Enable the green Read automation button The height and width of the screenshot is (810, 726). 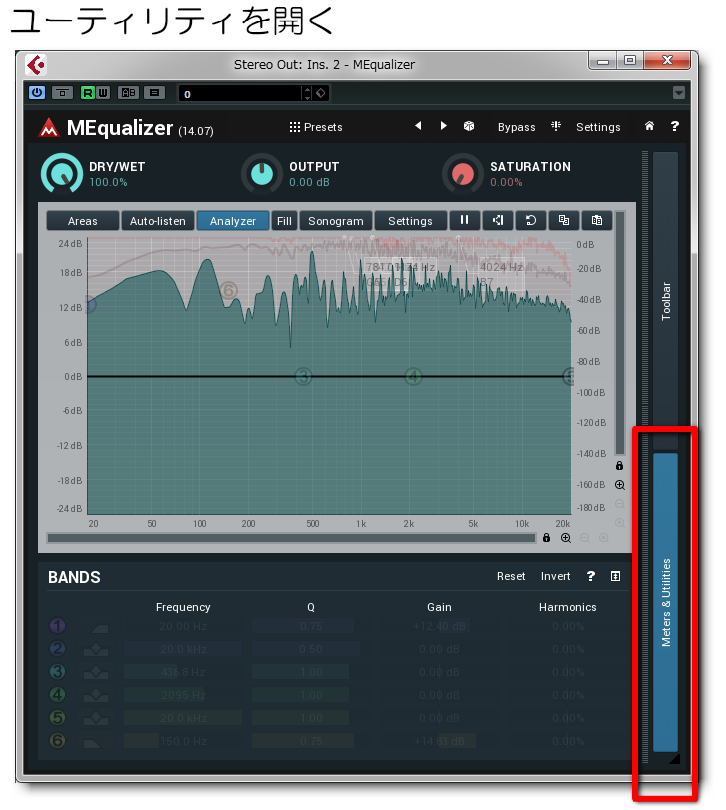pos(88,92)
